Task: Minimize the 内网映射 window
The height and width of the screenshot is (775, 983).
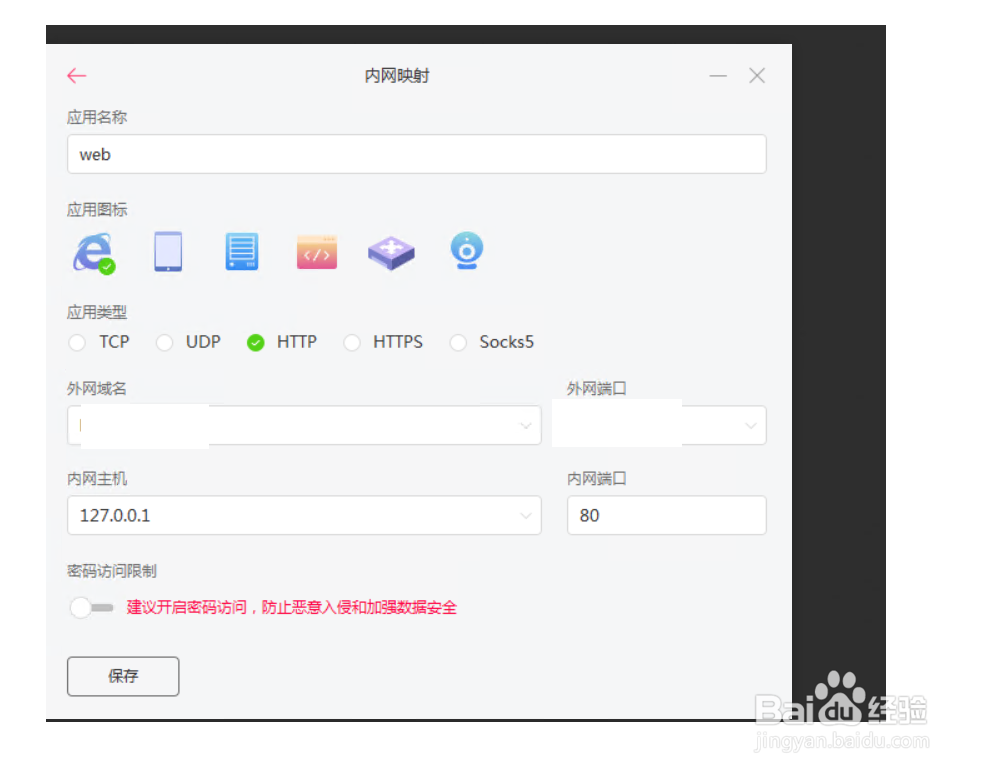Action: coord(718,76)
